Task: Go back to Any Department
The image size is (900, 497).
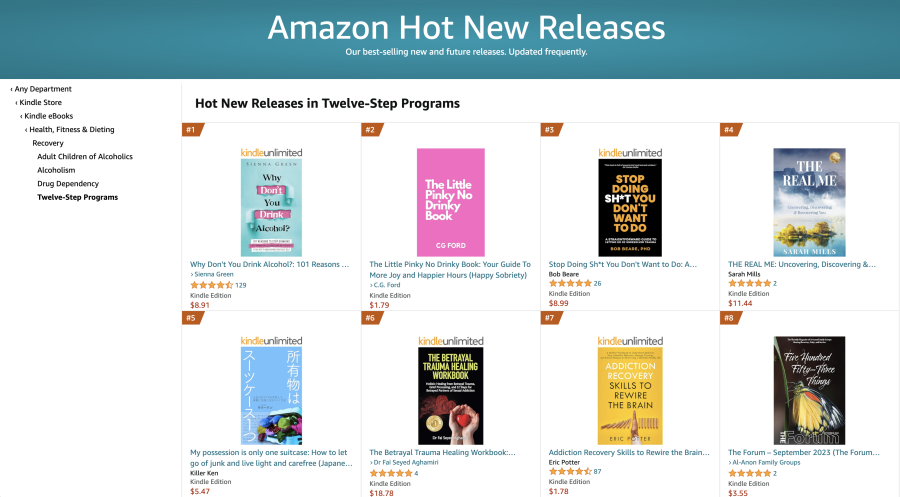Action: (x=42, y=89)
